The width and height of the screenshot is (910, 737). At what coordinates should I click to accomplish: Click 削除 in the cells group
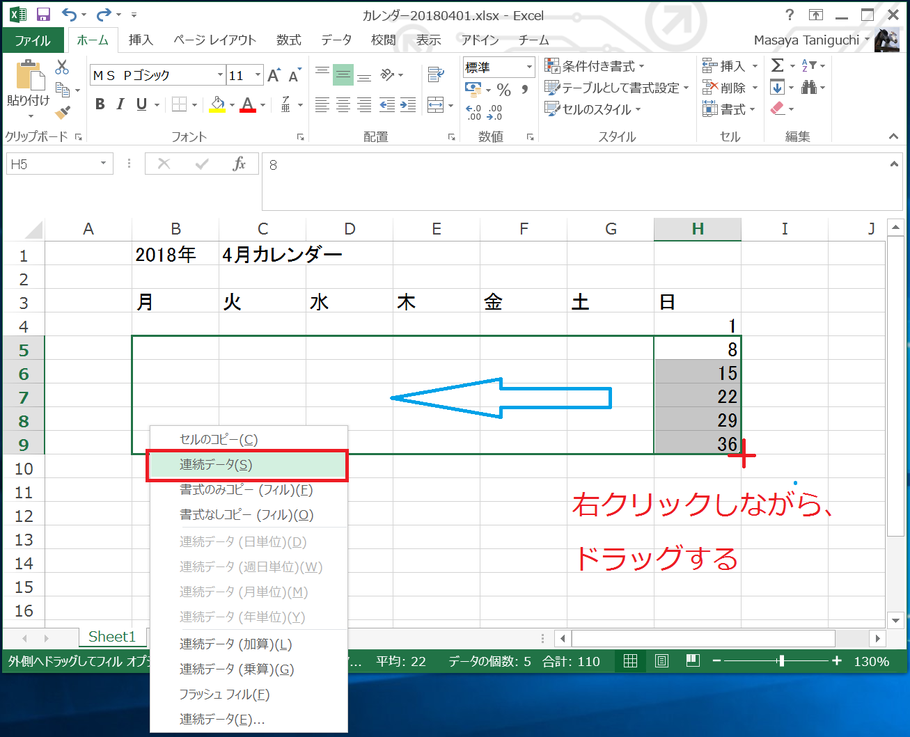[x=730, y=88]
